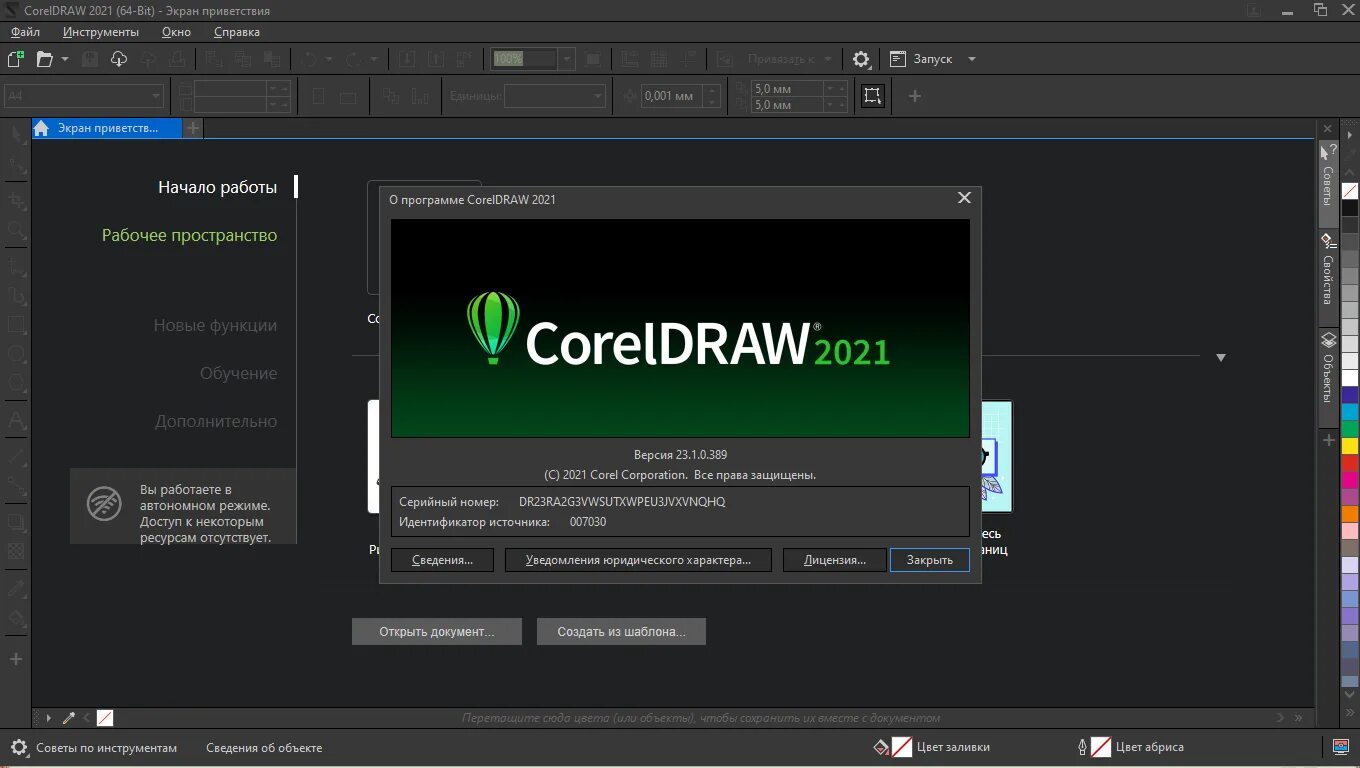Image resolution: width=1360 pixels, height=768 pixels.
Task: Expand the Запуск launcher dropdown
Action: (x=971, y=59)
